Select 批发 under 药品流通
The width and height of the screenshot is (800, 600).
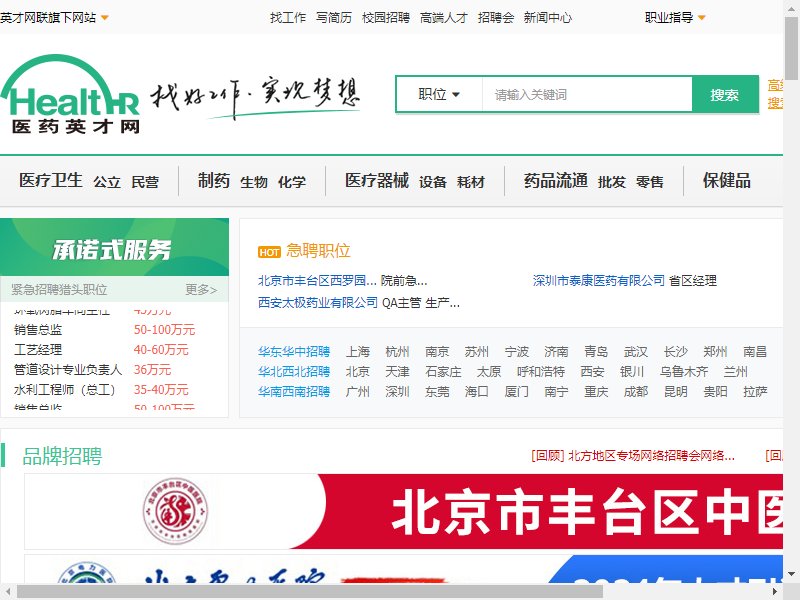click(x=612, y=182)
